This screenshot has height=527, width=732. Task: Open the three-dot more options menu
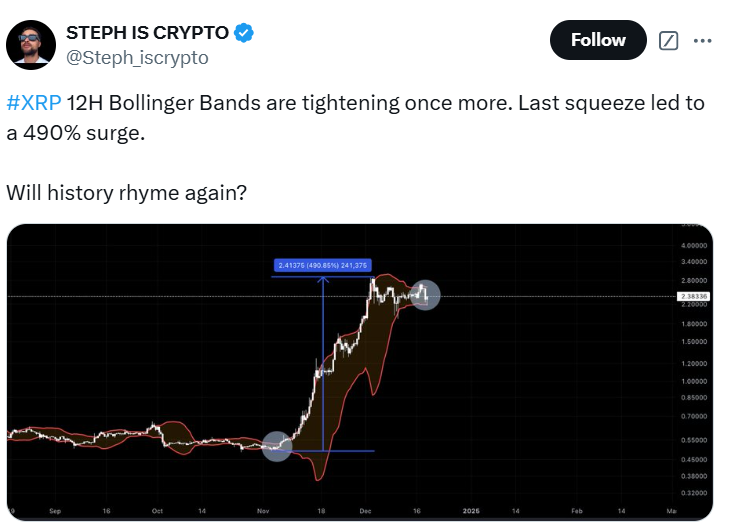click(x=703, y=41)
